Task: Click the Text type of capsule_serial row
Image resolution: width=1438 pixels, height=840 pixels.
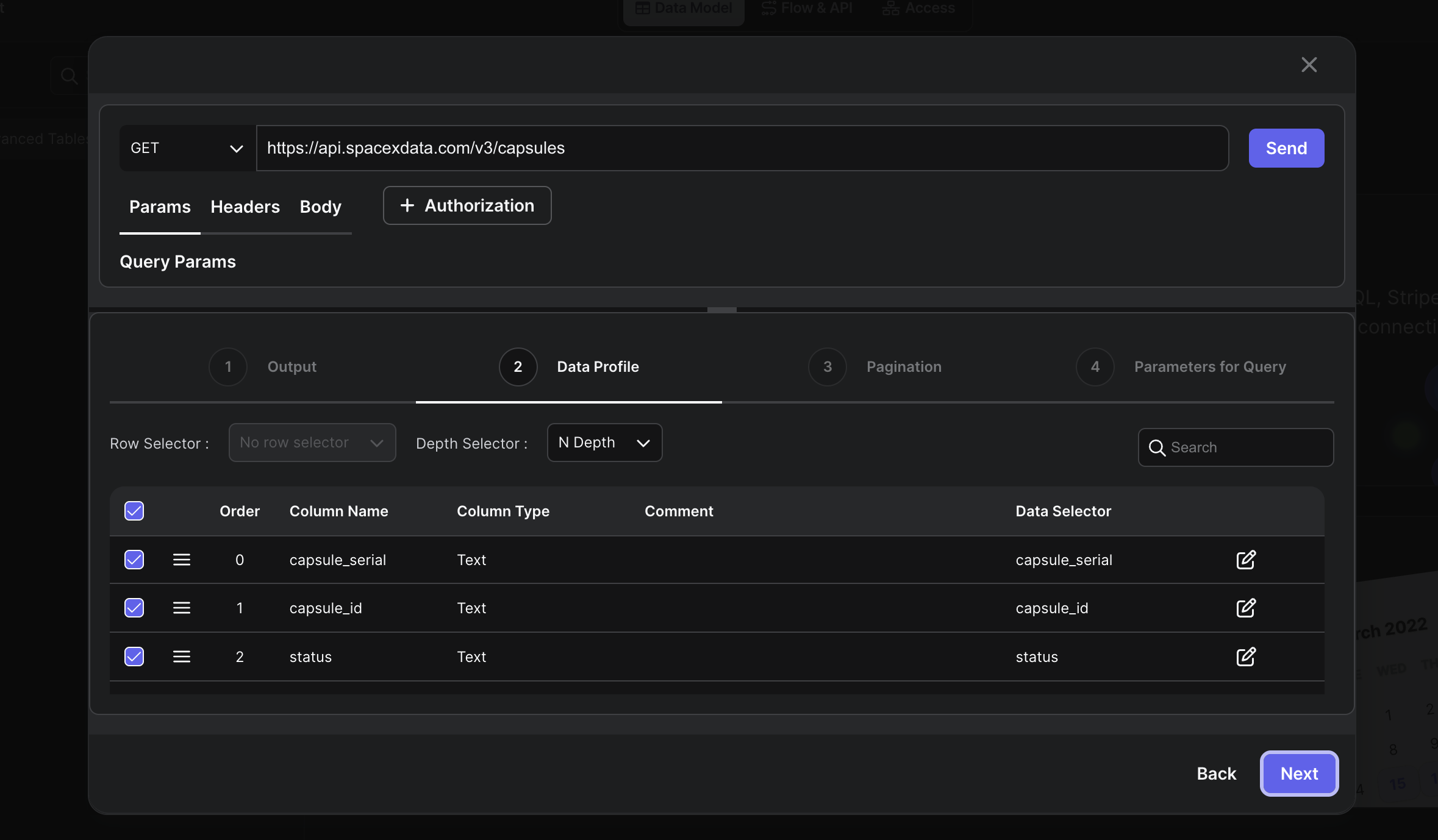Action: tap(471, 560)
